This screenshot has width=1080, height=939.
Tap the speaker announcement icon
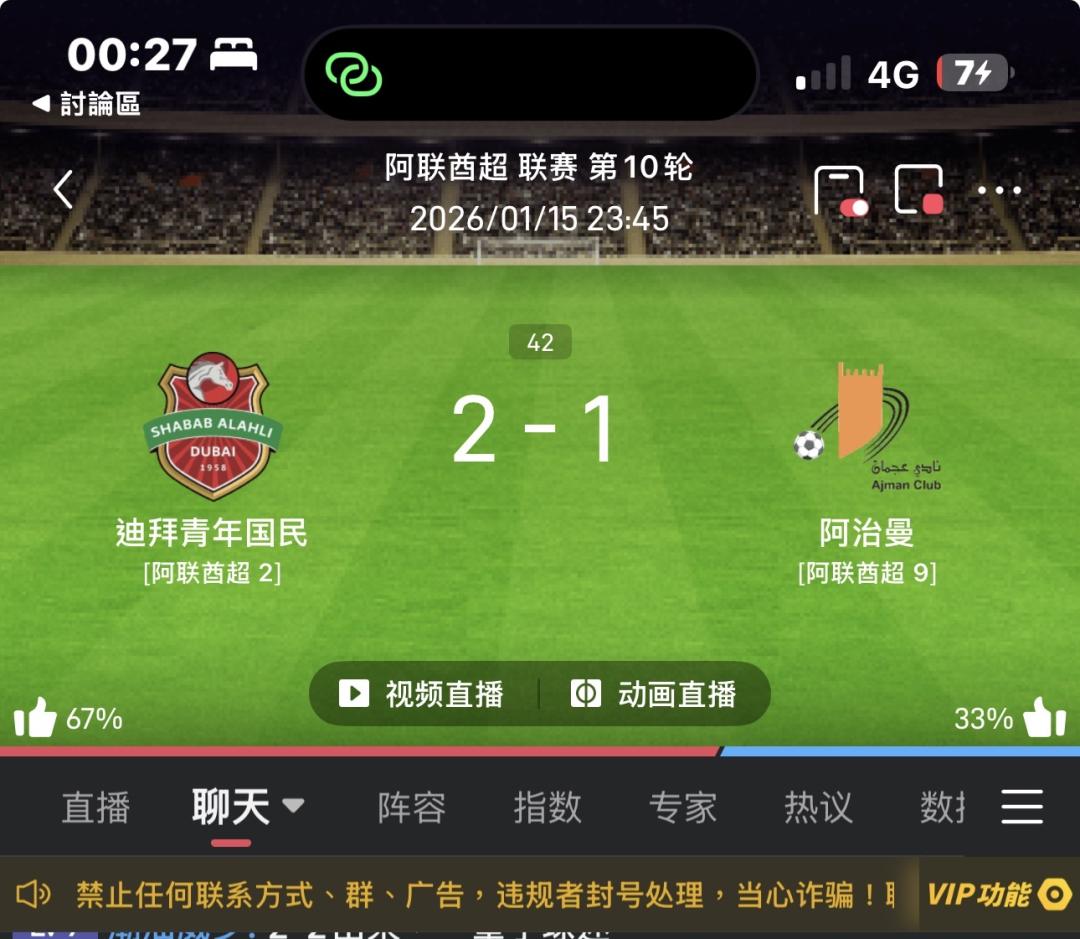tap(32, 894)
